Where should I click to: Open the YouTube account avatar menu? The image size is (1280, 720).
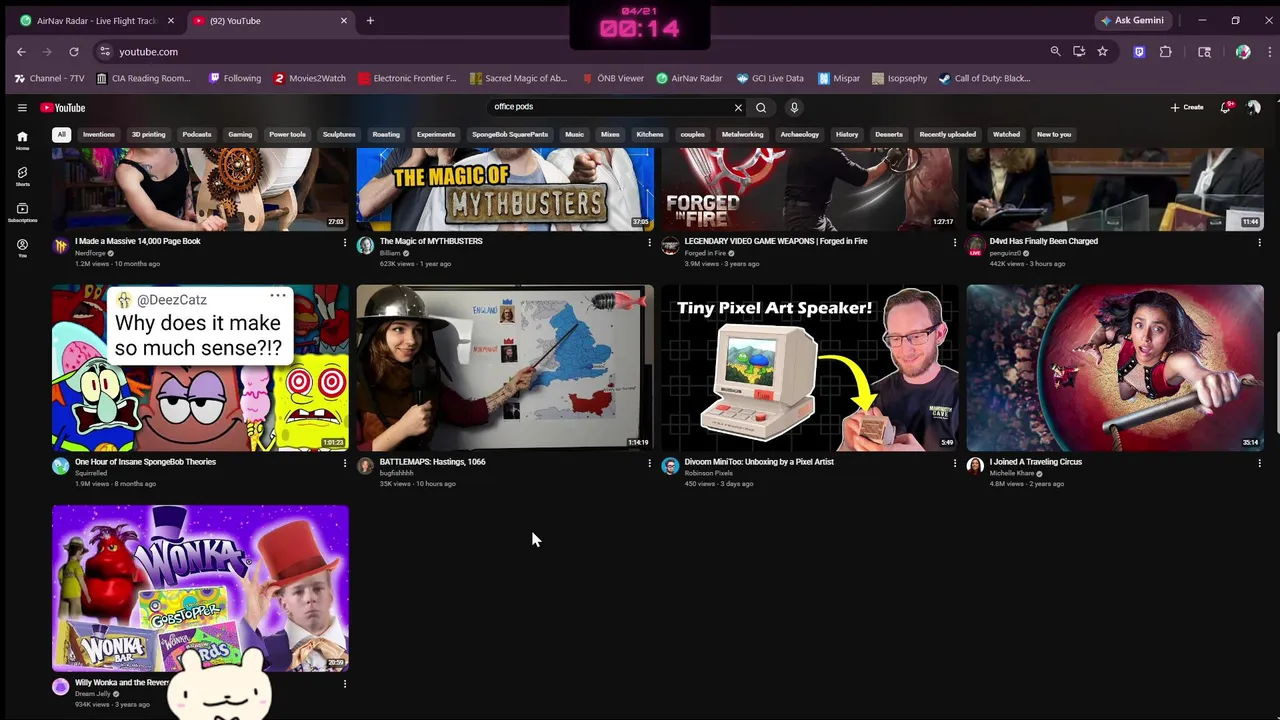point(1254,108)
